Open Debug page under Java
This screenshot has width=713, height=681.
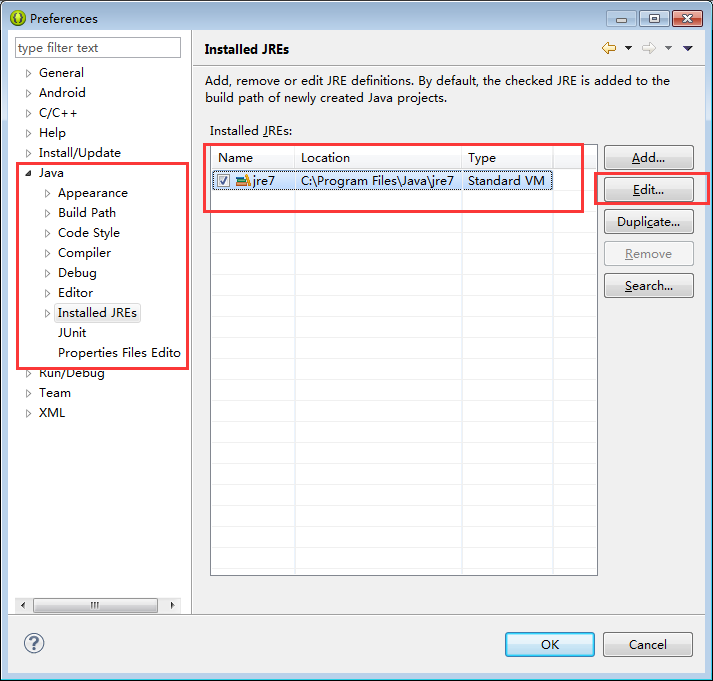click(77, 273)
